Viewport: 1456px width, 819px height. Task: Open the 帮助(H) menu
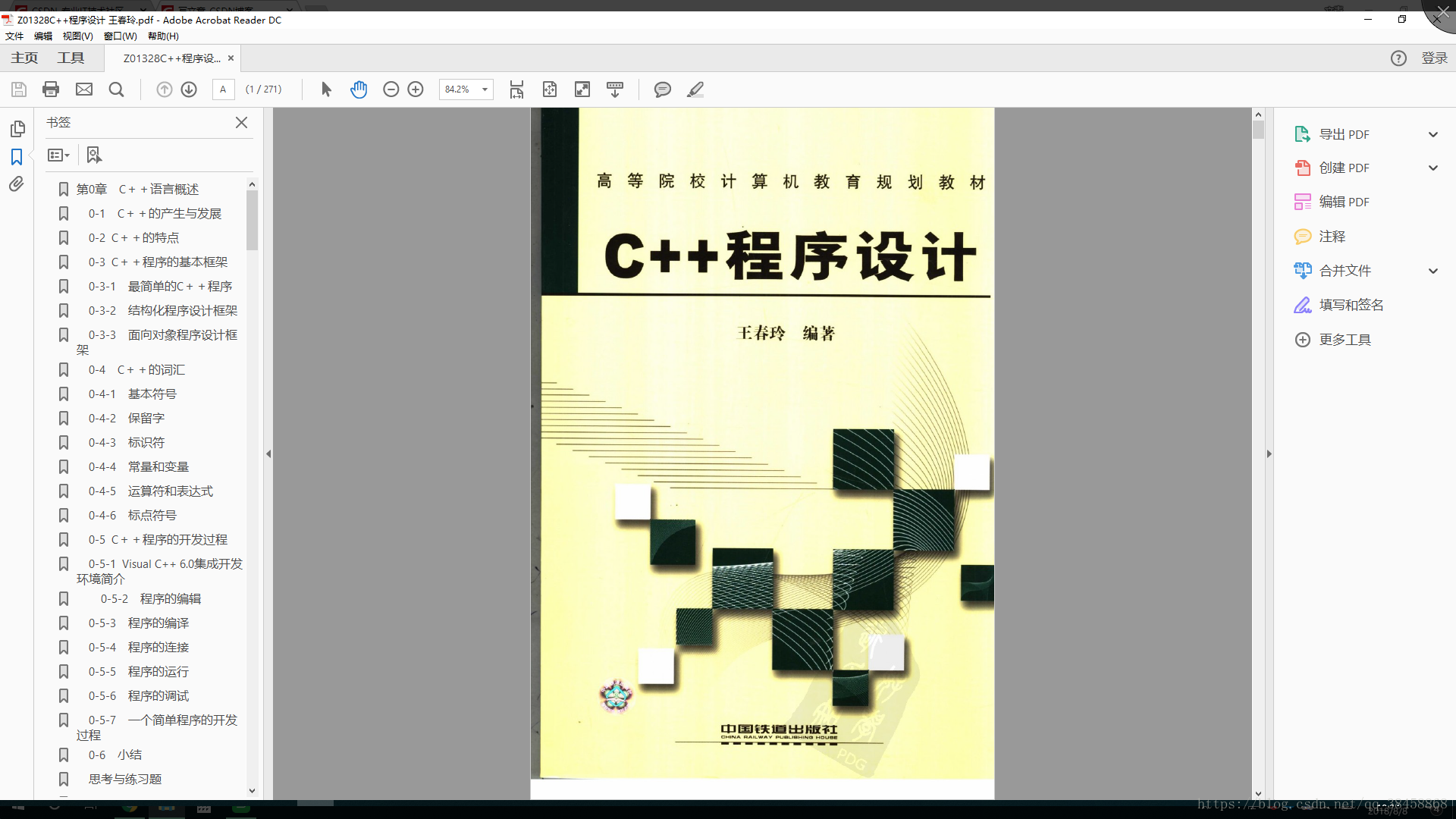163,36
